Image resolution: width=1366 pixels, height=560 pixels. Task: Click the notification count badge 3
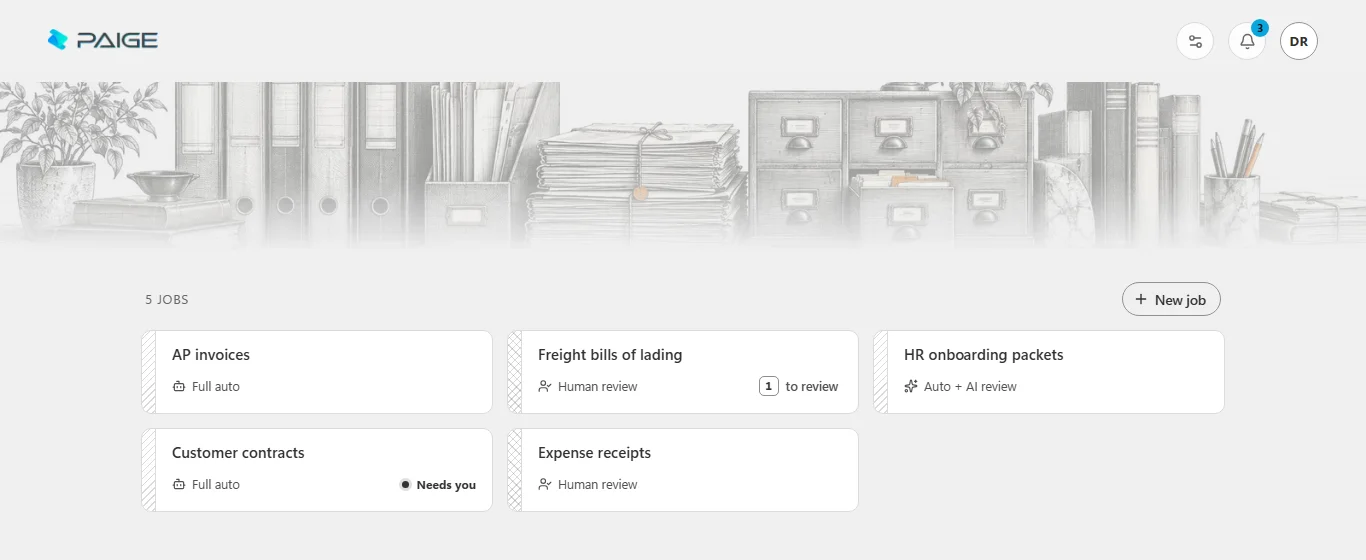coord(1260,28)
